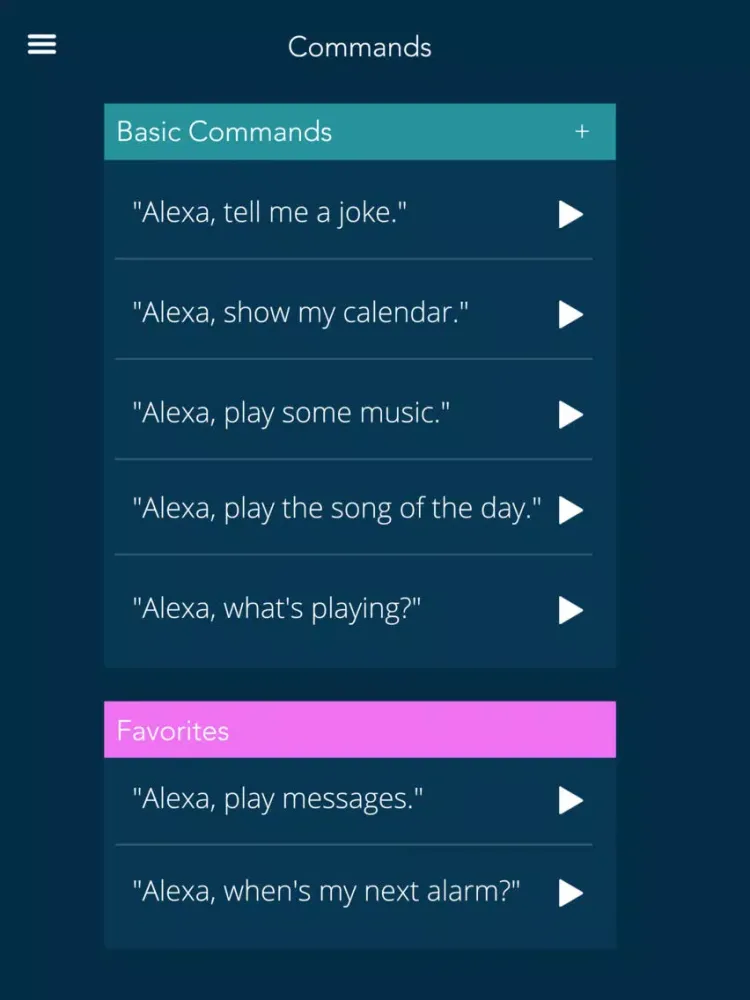Tap the "Alexa, what's playing?" text
Screen dimensions: 750x1000
click(276, 608)
